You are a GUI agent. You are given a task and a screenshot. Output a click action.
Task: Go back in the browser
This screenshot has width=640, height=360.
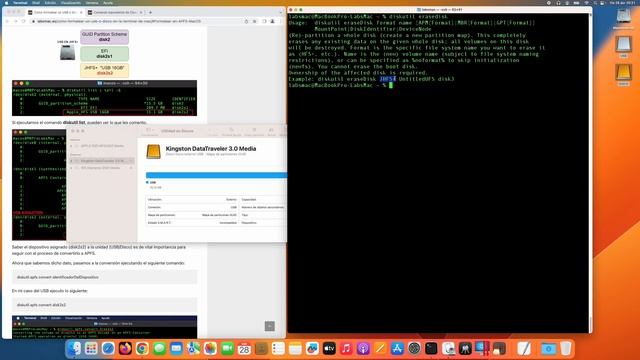[x=7, y=21]
